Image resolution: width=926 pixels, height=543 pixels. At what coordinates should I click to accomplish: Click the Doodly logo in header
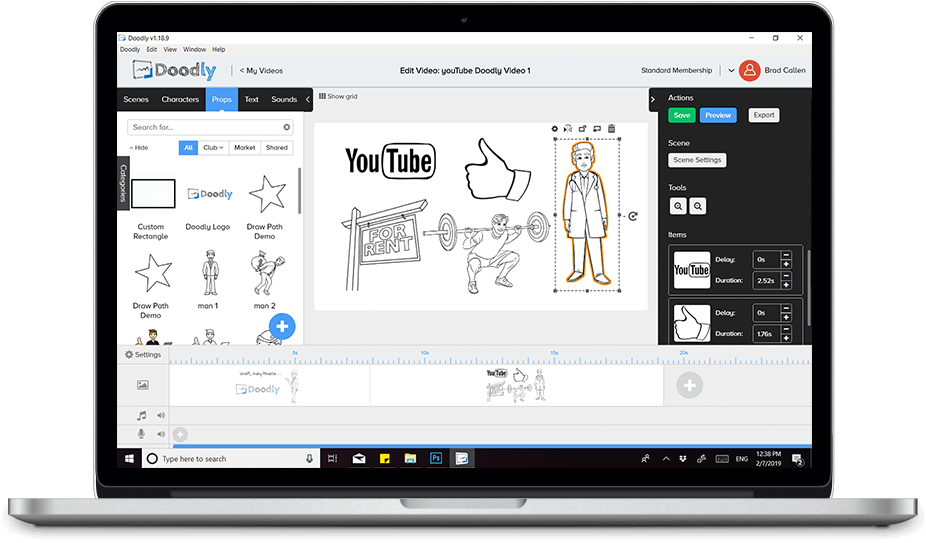pos(174,70)
